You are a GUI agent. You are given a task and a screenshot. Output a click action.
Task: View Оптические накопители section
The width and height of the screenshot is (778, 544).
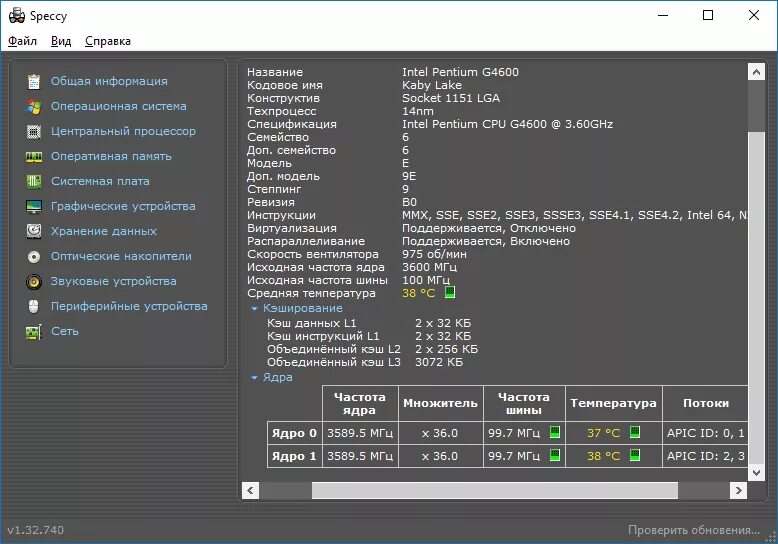click(x=121, y=256)
